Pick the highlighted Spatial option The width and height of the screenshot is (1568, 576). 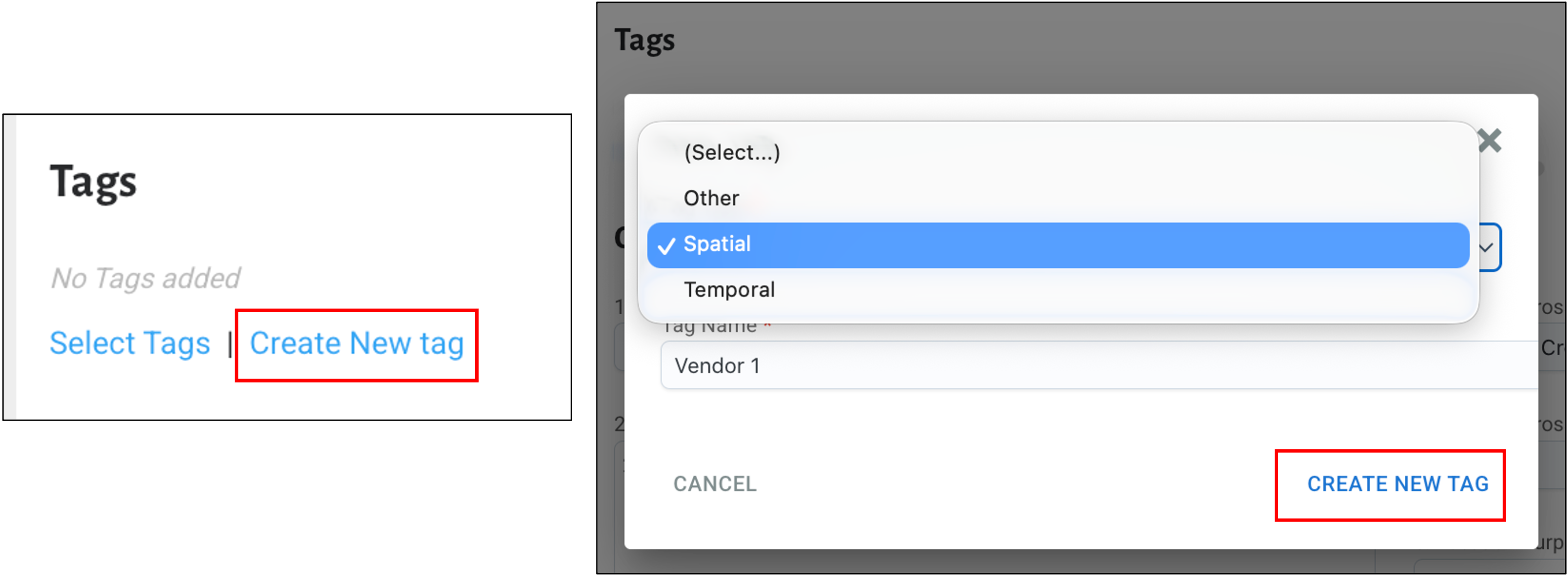pyautogui.click(x=1058, y=245)
